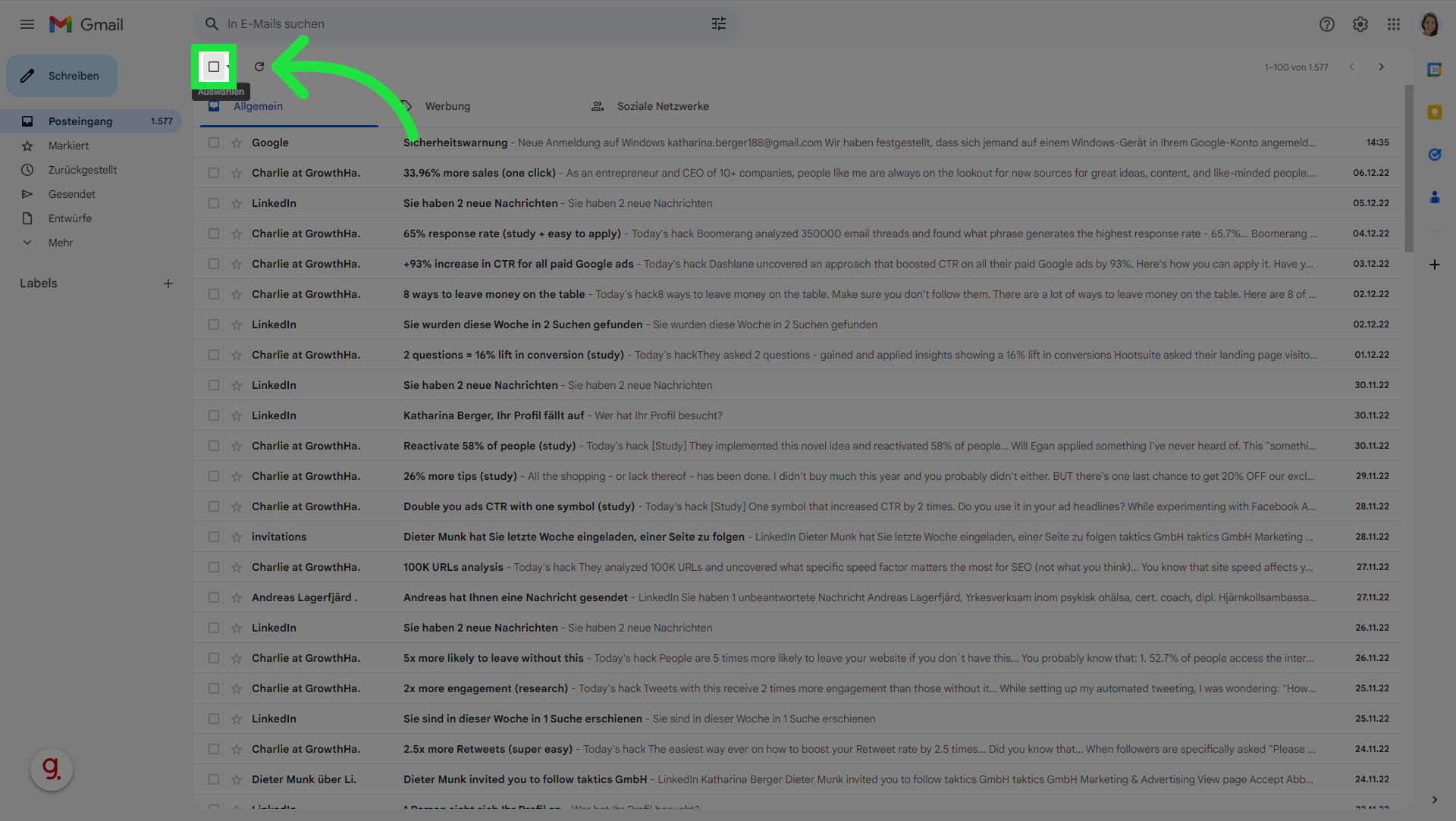1456x821 pixels.
Task: Check the '65% response rate' email
Action: coord(214,233)
